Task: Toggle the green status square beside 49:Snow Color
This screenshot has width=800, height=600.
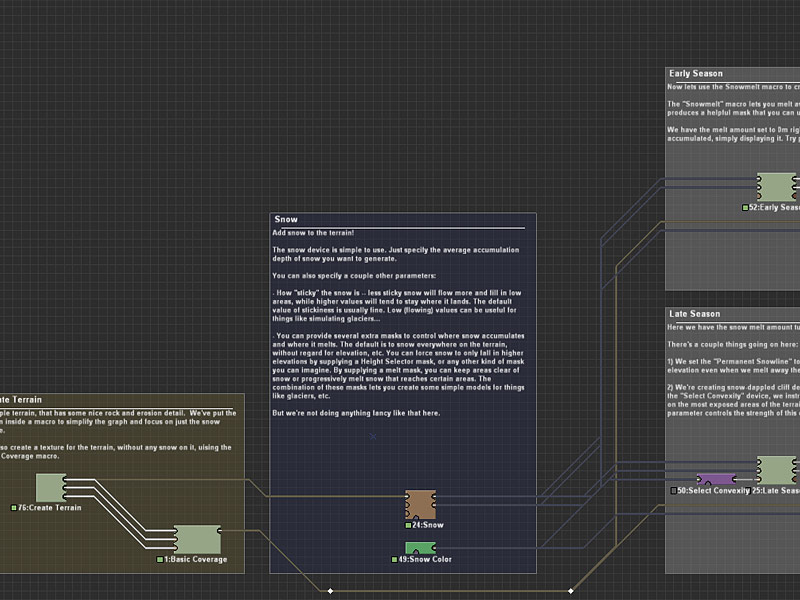Action: coord(394,559)
